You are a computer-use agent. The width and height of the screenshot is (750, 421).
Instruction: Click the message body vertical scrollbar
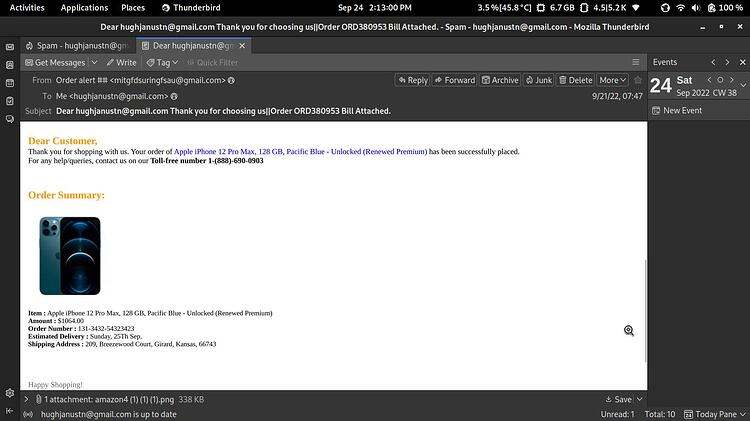pos(645,311)
